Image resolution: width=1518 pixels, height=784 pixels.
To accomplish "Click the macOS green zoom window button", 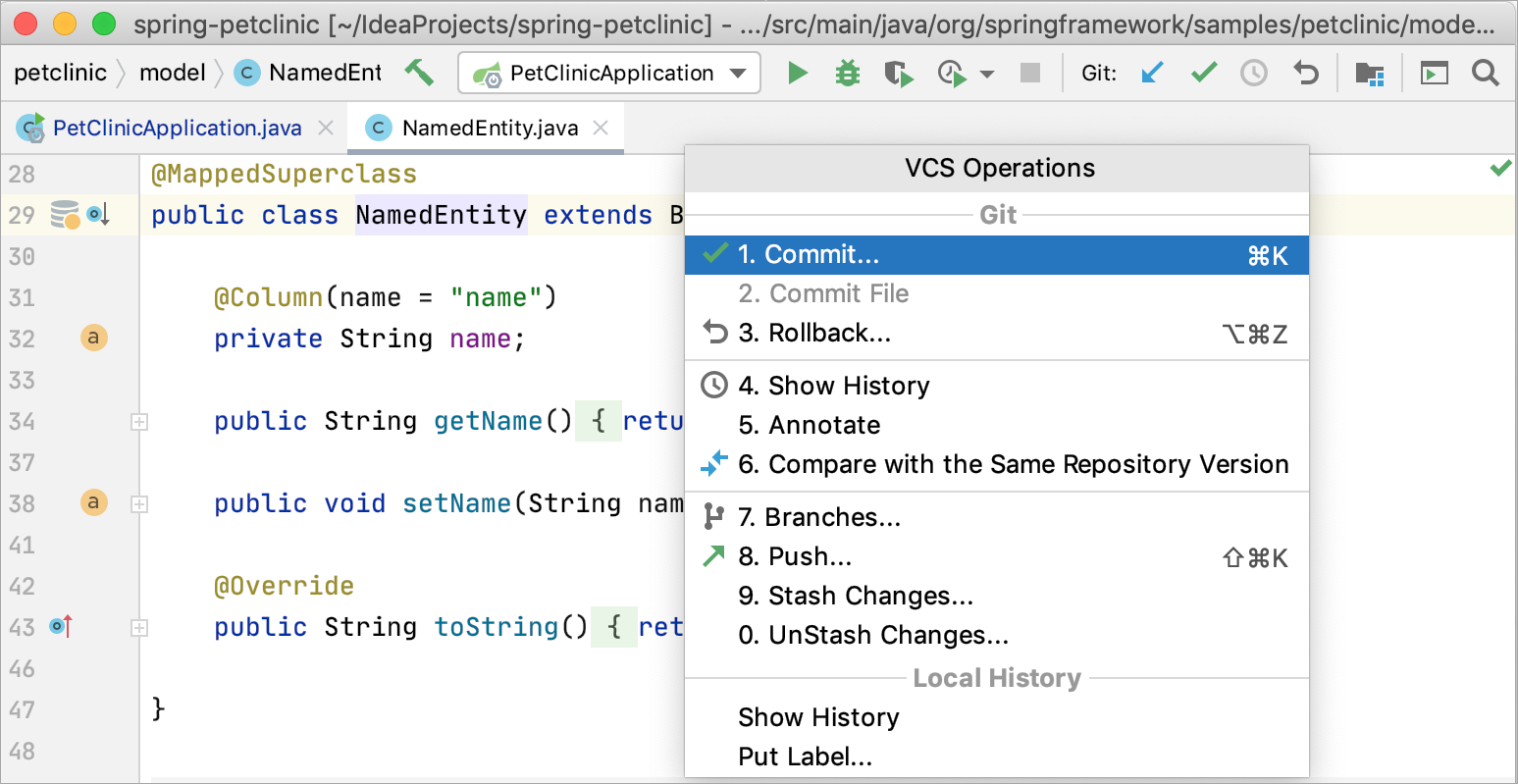I will tap(103, 24).
